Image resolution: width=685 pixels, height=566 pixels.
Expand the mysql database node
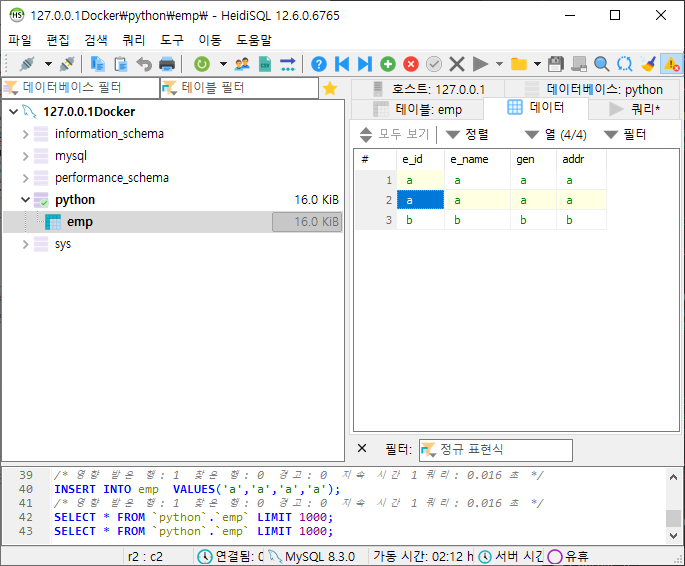point(25,156)
